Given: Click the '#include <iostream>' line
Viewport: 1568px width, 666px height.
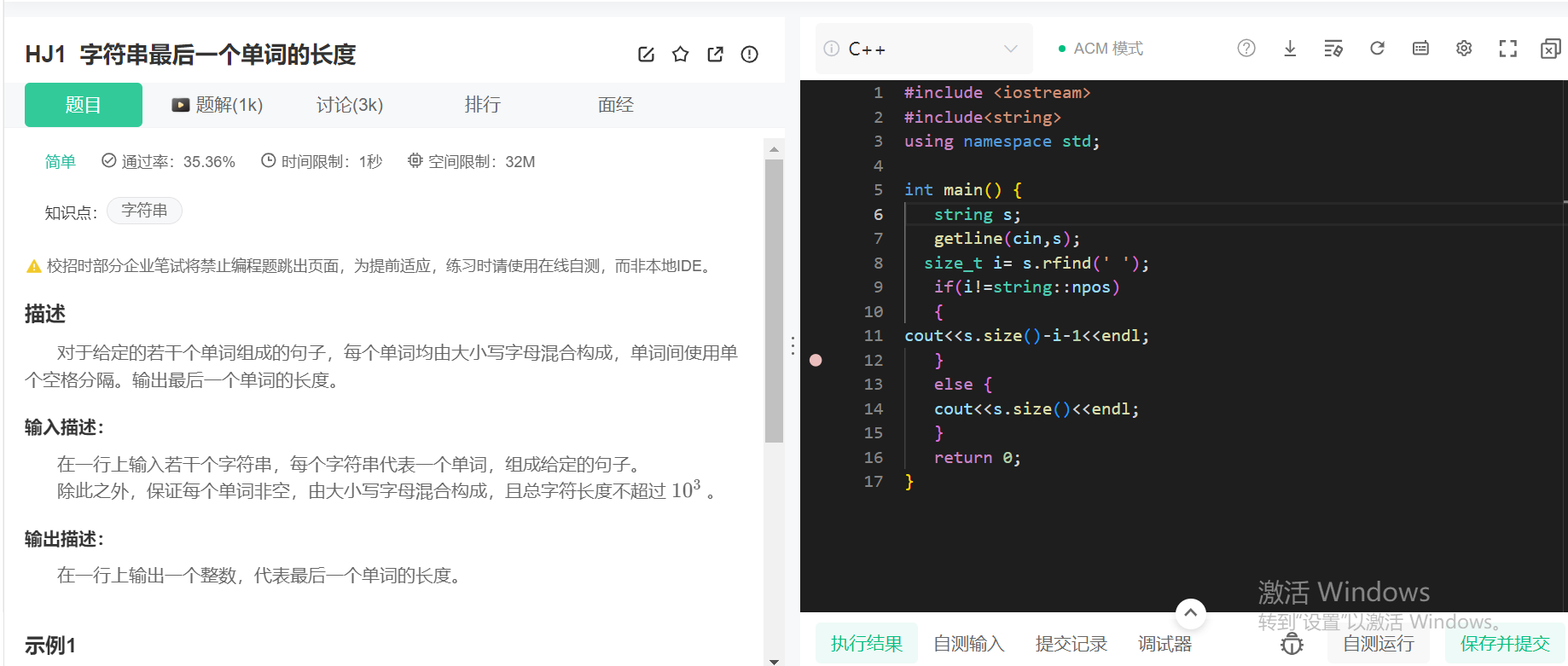Looking at the screenshot, I should [x=997, y=93].
